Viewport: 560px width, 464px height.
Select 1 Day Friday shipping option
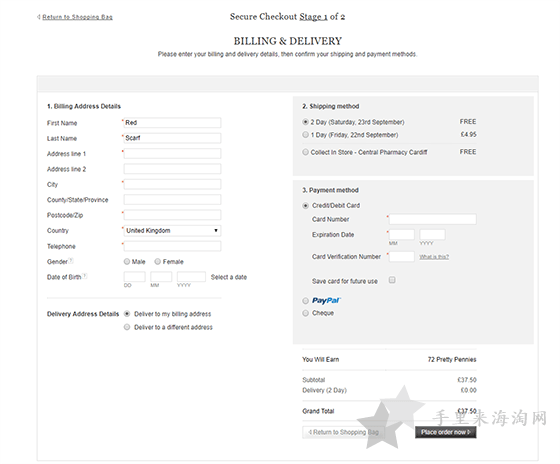tap(305, 135)
